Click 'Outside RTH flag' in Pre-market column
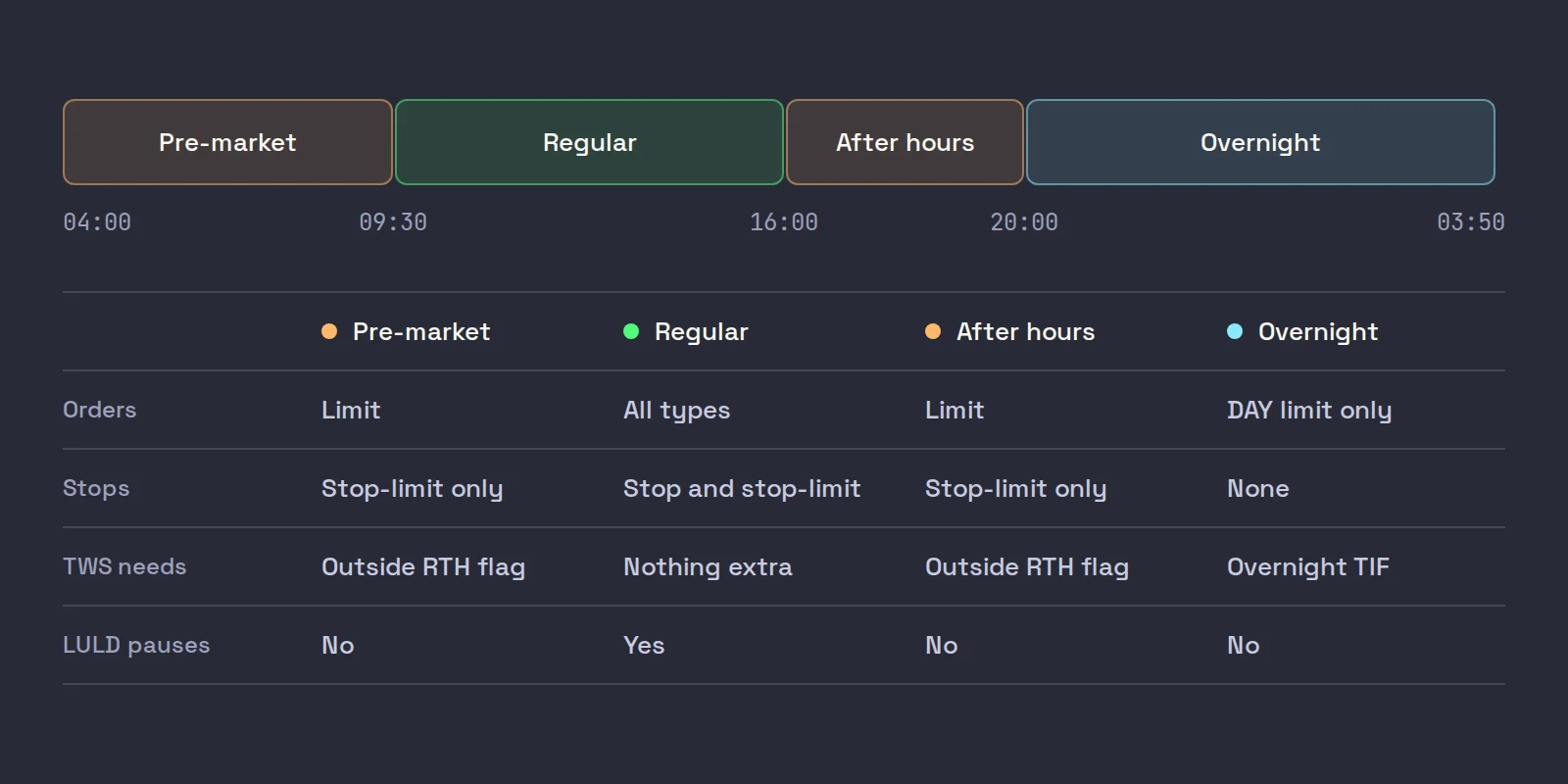The height and width of the screenshot is (784, 1568). (x=423, y=567)
